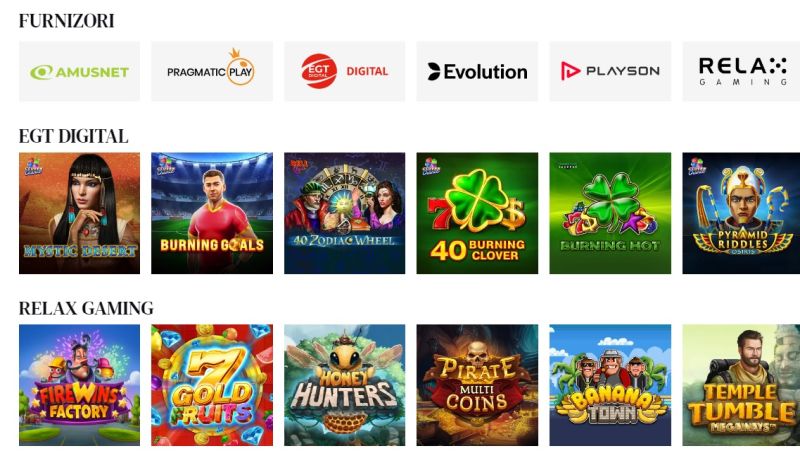800x458 pixels.
Task: Launch the FireWins Factory game
Action: [x=79, y=385]
